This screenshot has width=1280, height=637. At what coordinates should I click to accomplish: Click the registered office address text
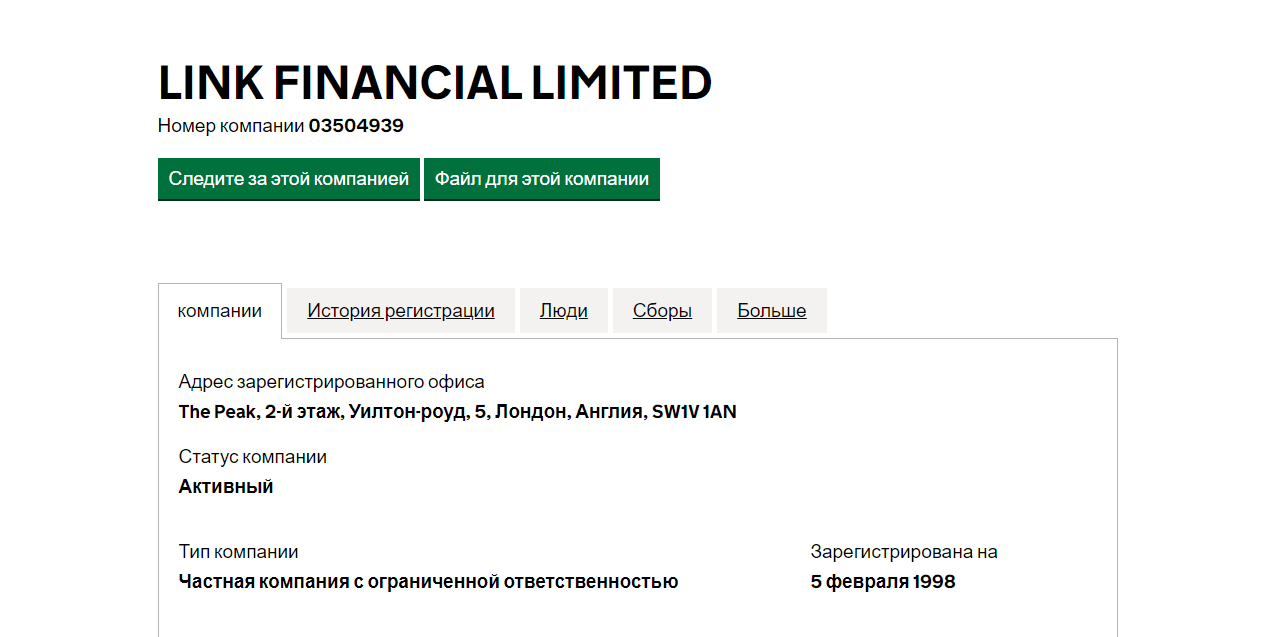tap(457, 411)
